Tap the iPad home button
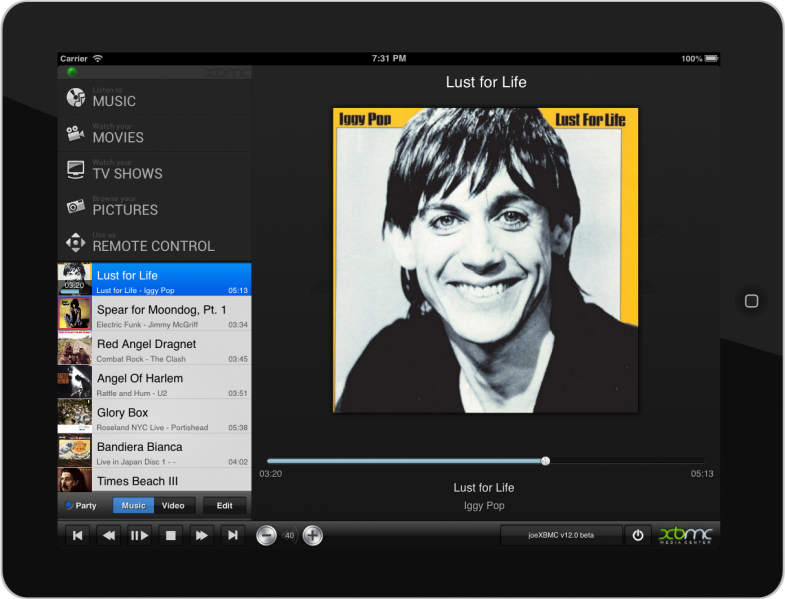 coord(751,301)
